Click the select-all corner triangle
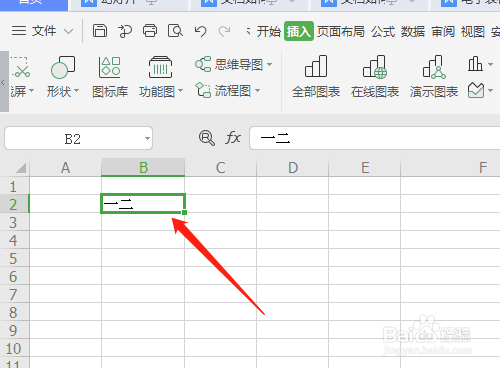Viewport: 500px width, 368px height. click(21, 168)
